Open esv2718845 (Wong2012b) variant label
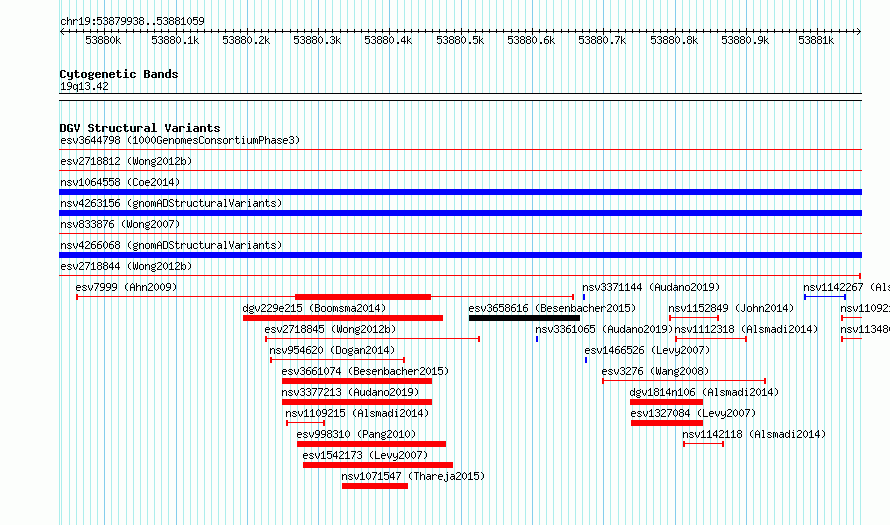 330,329
